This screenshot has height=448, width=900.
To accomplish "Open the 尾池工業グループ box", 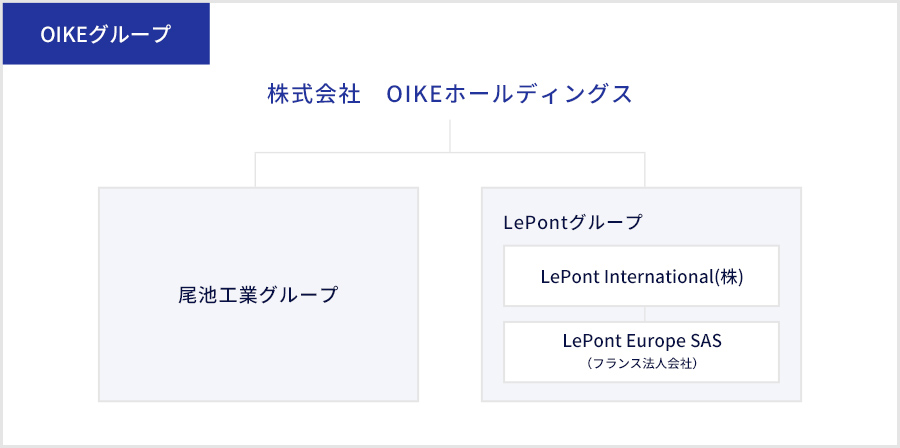I will pos(258,294).
